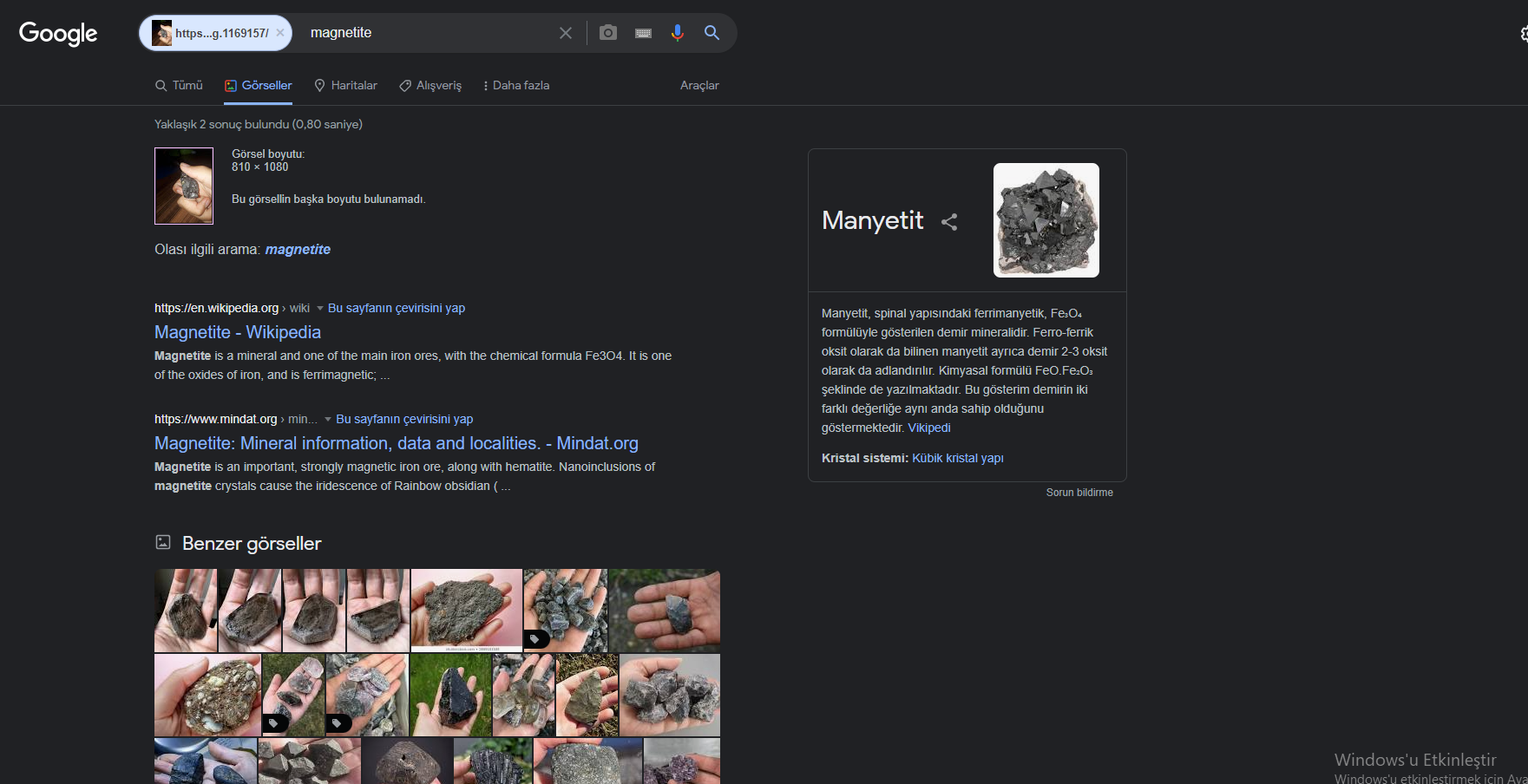The width and height of the screenshot is (1528, 784).
Task: Follow the Vikipedi source link
Action: coord(929,428)
